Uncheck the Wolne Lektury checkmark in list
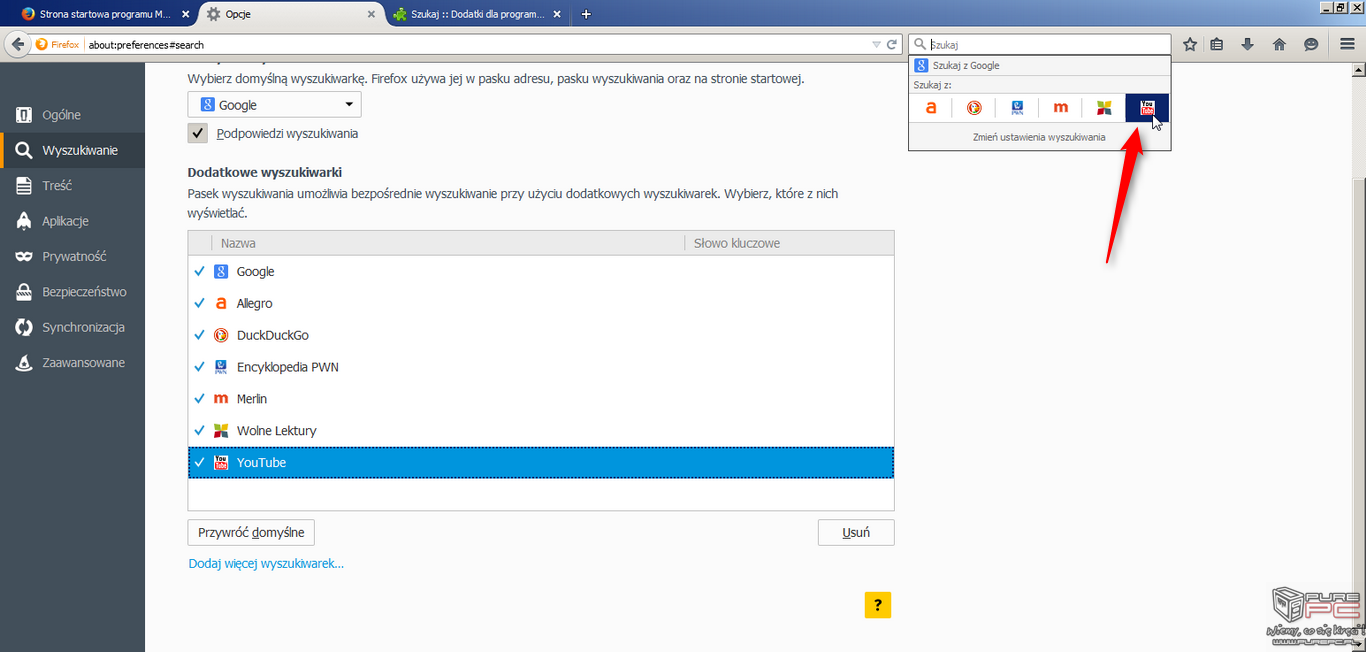Viewport: 1366px width, 652px height. pyautogui.click(x=200, y=431)
